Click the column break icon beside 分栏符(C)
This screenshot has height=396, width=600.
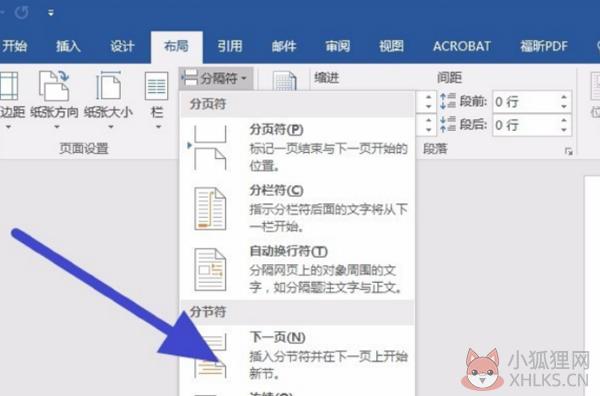click(210, 209)
